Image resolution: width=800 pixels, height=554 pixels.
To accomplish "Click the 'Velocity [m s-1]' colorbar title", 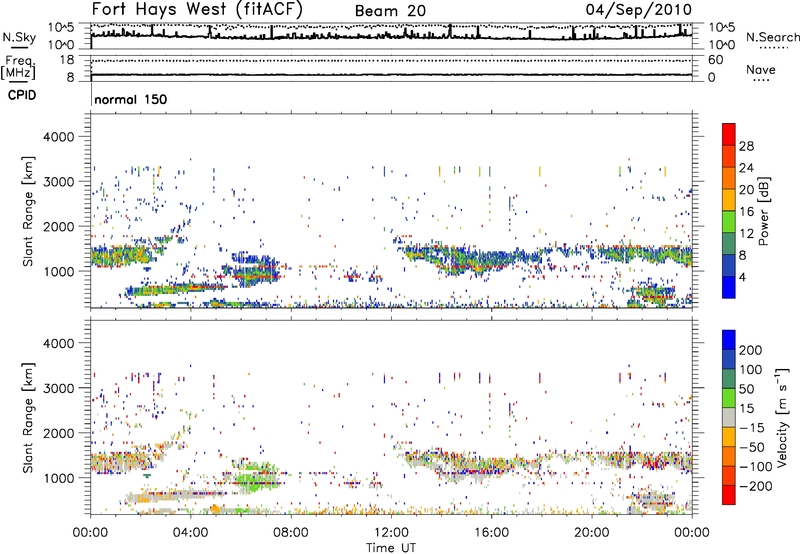I will 782,418.
